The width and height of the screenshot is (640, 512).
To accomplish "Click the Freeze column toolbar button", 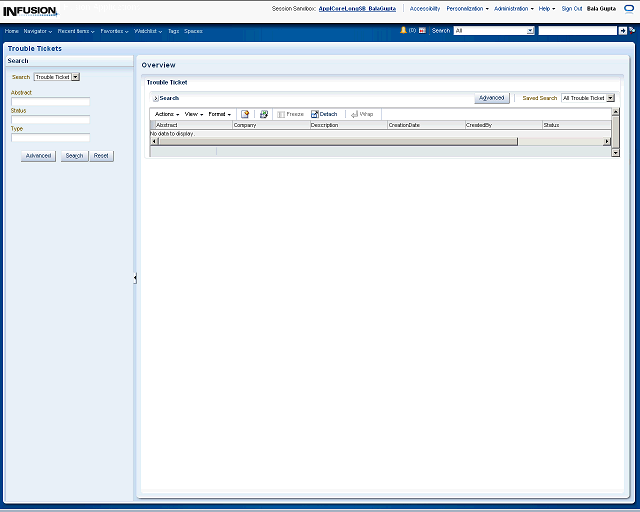I will 291,114.
